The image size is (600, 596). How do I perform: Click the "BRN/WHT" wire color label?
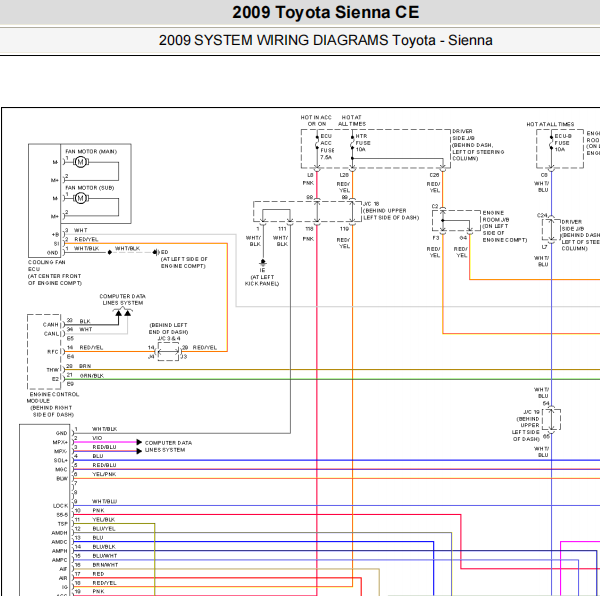click(x=105, y=565)
